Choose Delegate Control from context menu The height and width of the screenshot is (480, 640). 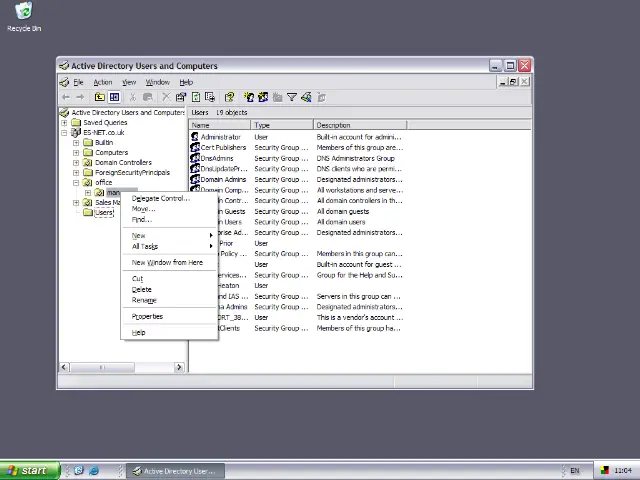coord(169,198)
